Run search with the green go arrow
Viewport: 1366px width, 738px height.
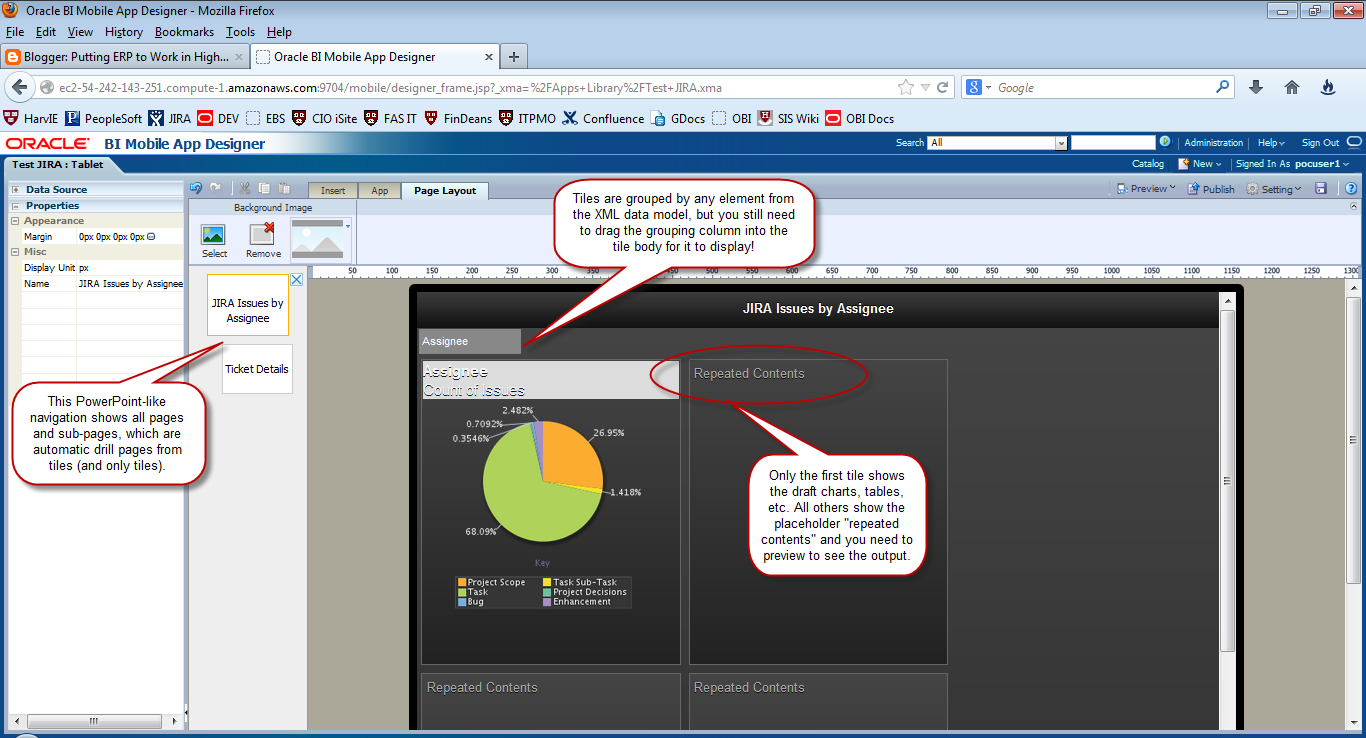click(1165, 142)
